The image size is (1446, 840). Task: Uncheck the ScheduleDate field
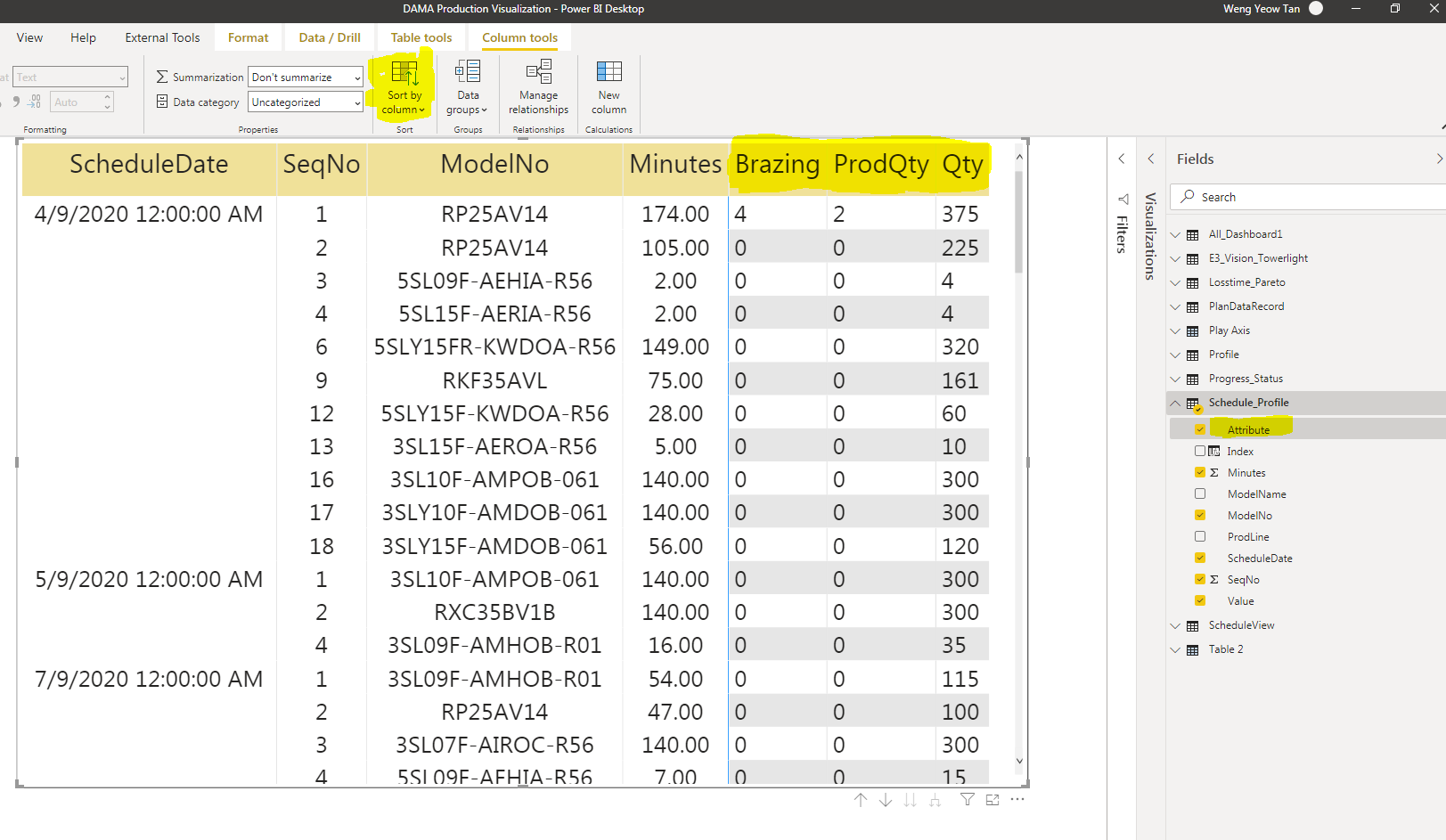(x=1200, y=558)
